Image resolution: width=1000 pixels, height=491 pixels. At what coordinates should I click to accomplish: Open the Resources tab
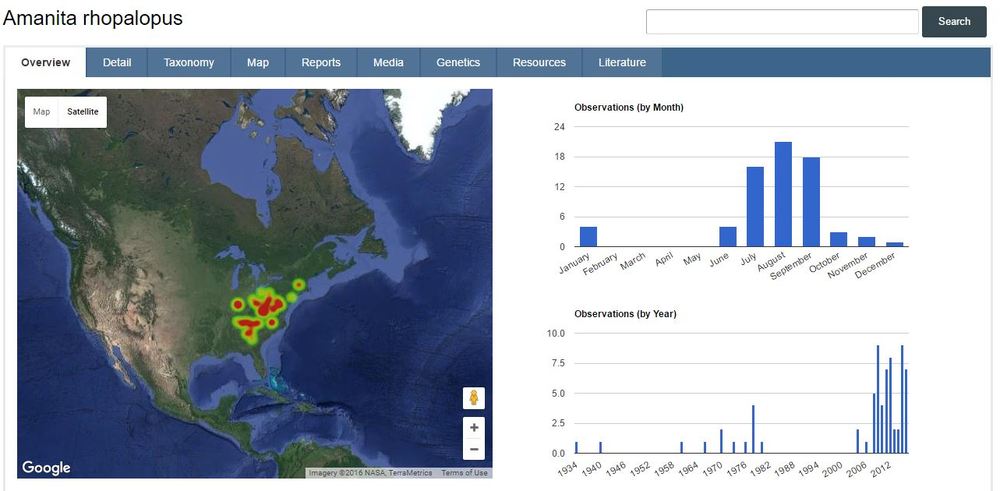[x=539, y=62]
